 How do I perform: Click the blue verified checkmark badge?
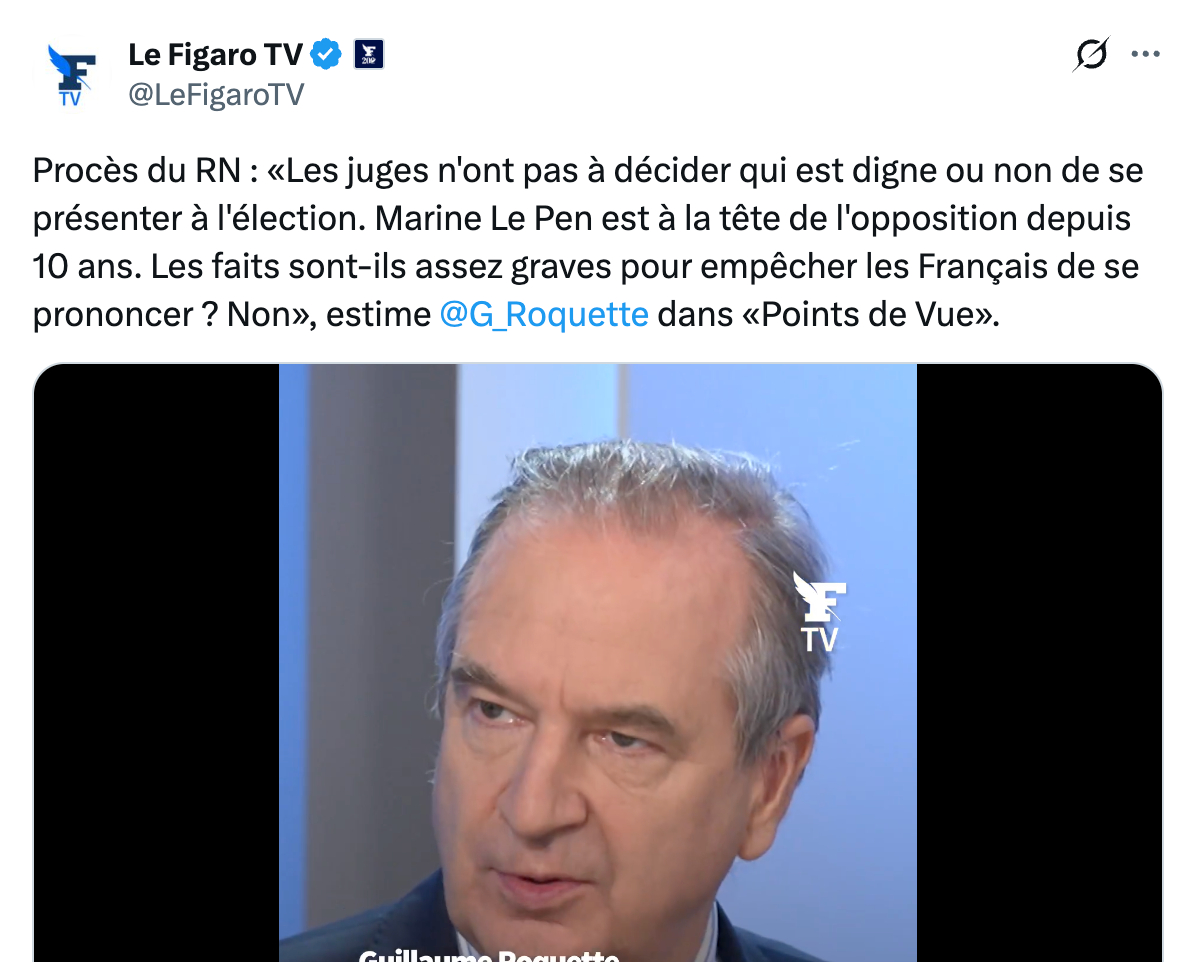coord(326,54)
